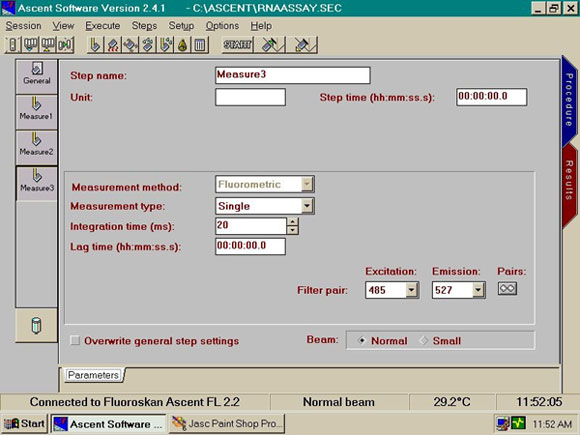Viewport: 580px width, 435px height.
Task: Switch to the Results side tab
Action: (x=569, y=186)
